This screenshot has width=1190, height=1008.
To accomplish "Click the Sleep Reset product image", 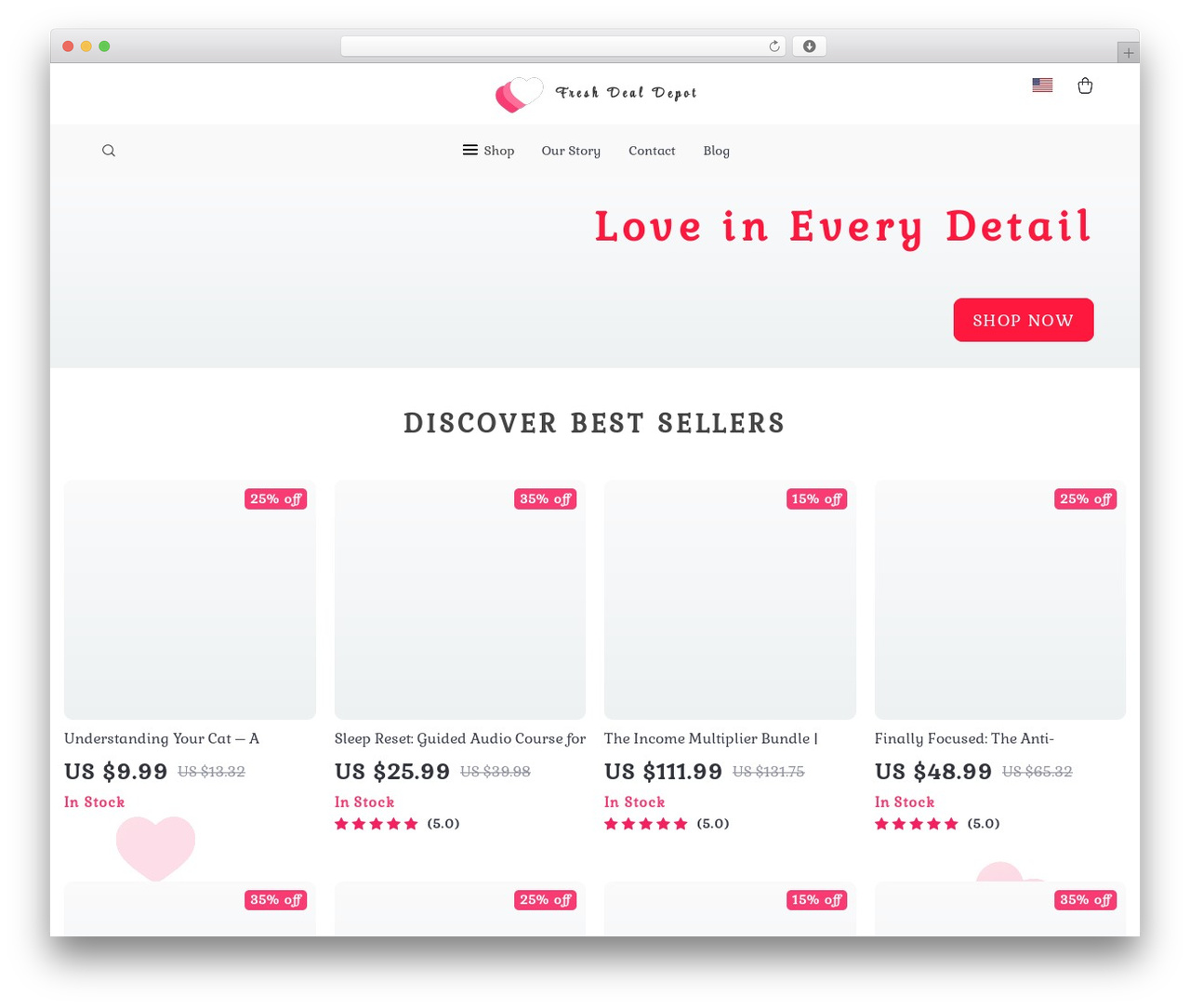I will click(x=460, y=600).
